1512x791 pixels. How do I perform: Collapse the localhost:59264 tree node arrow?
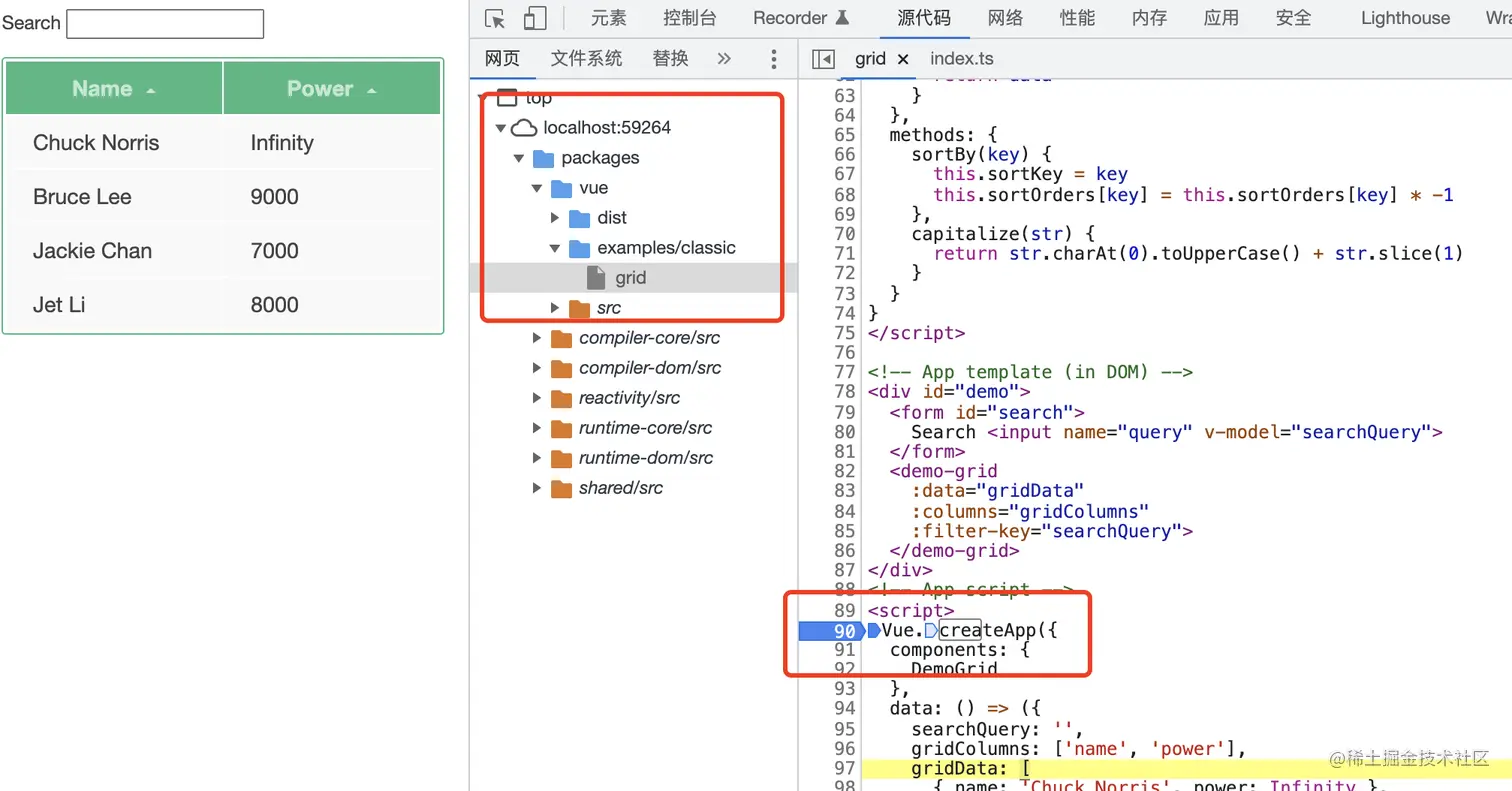coord(501,128)
